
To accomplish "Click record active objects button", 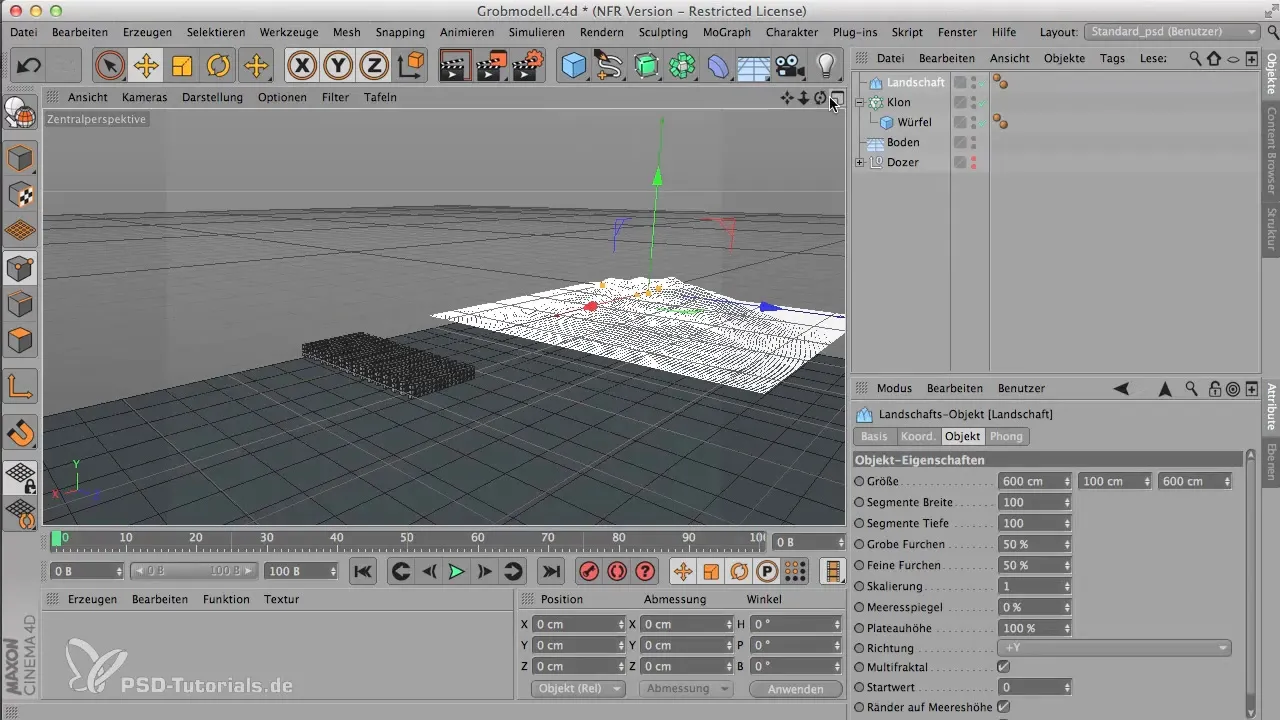I will [589, 571].
